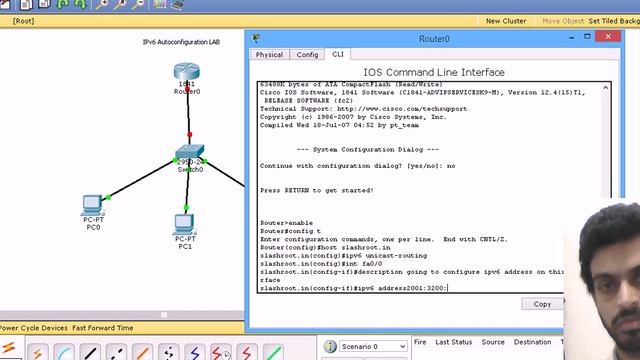Screen dimensions: 640x360
Task: Click the green Undo arrow icon
Action: tap(62, 4)
